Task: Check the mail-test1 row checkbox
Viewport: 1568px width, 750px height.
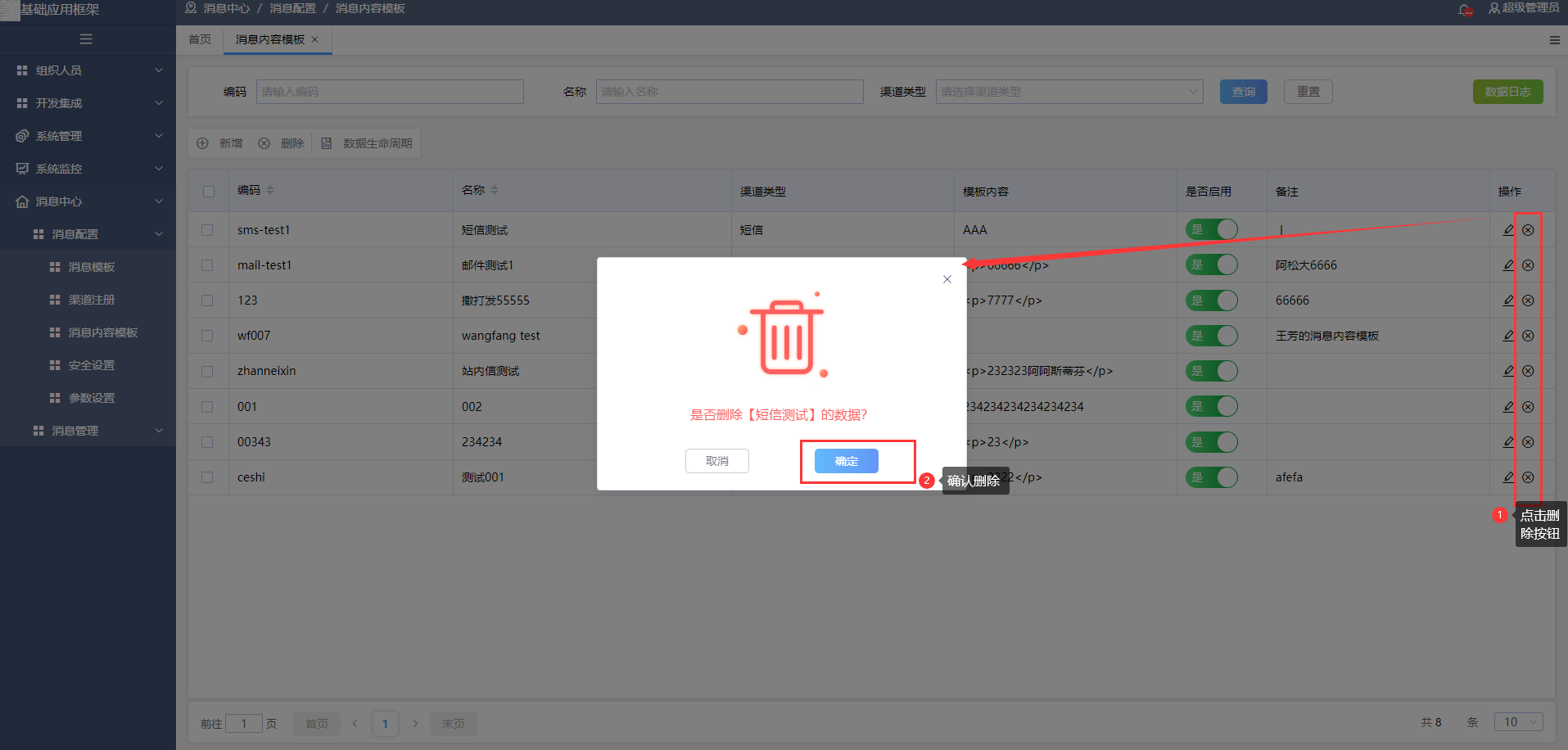Action: [207, 265]
